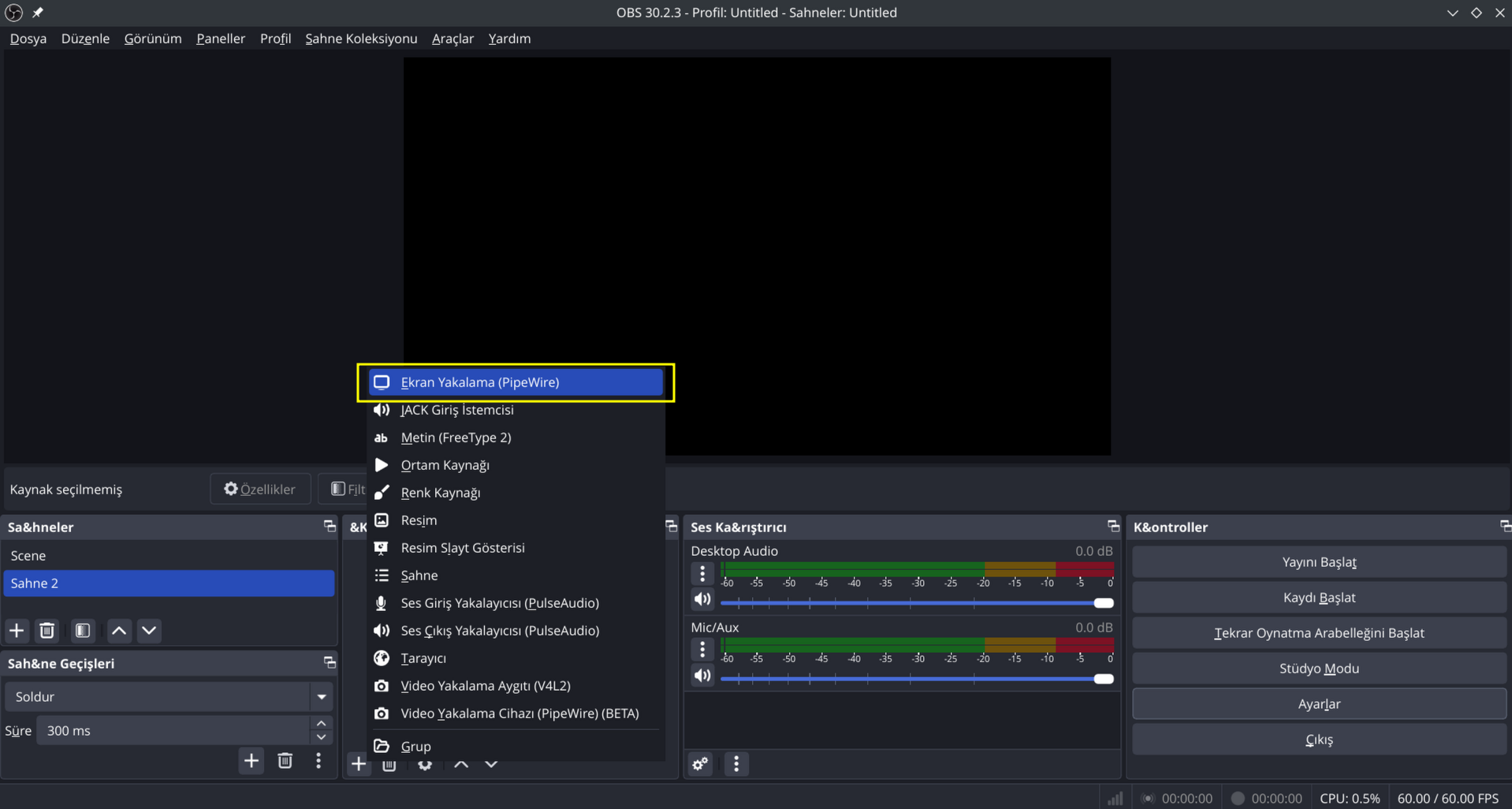
Task: Click the network signal status icon
Action: pos(1115,799)
